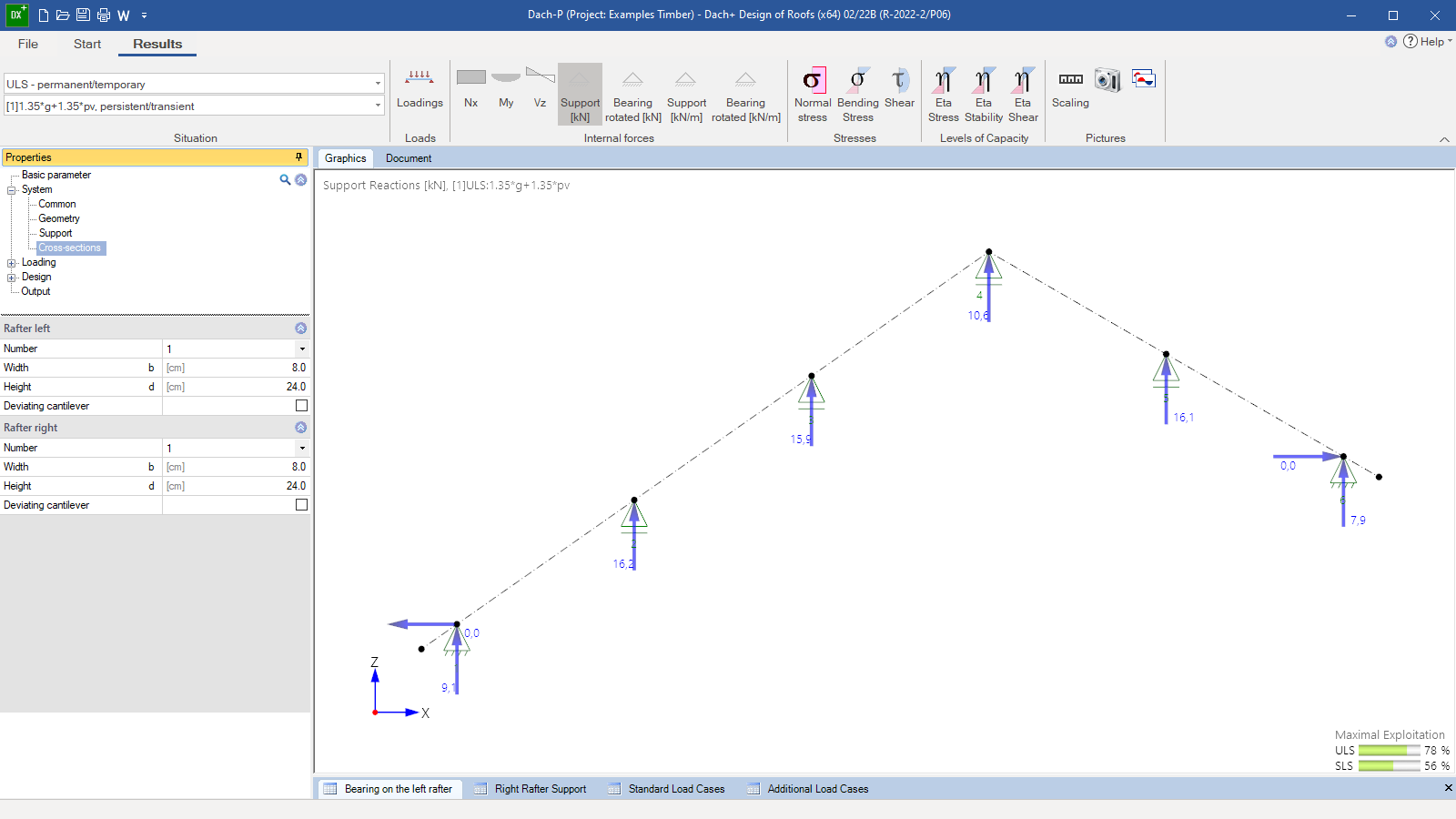Collapse the System tree node
1456x819 pixels.
12,190
